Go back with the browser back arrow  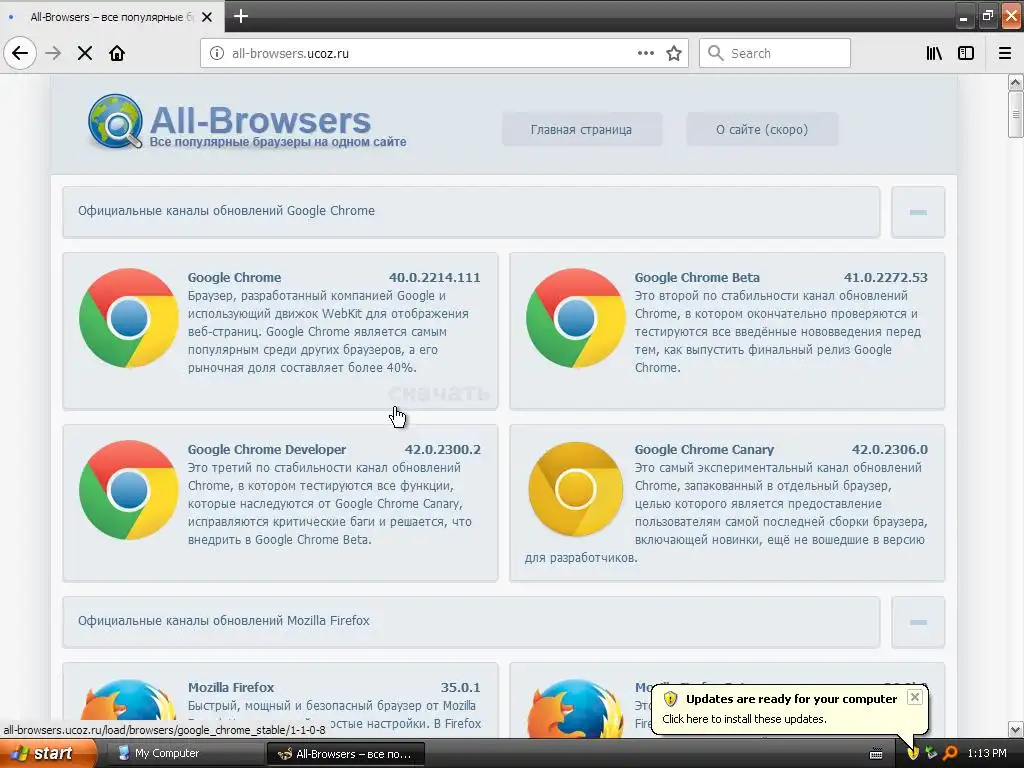click(20, 53)
